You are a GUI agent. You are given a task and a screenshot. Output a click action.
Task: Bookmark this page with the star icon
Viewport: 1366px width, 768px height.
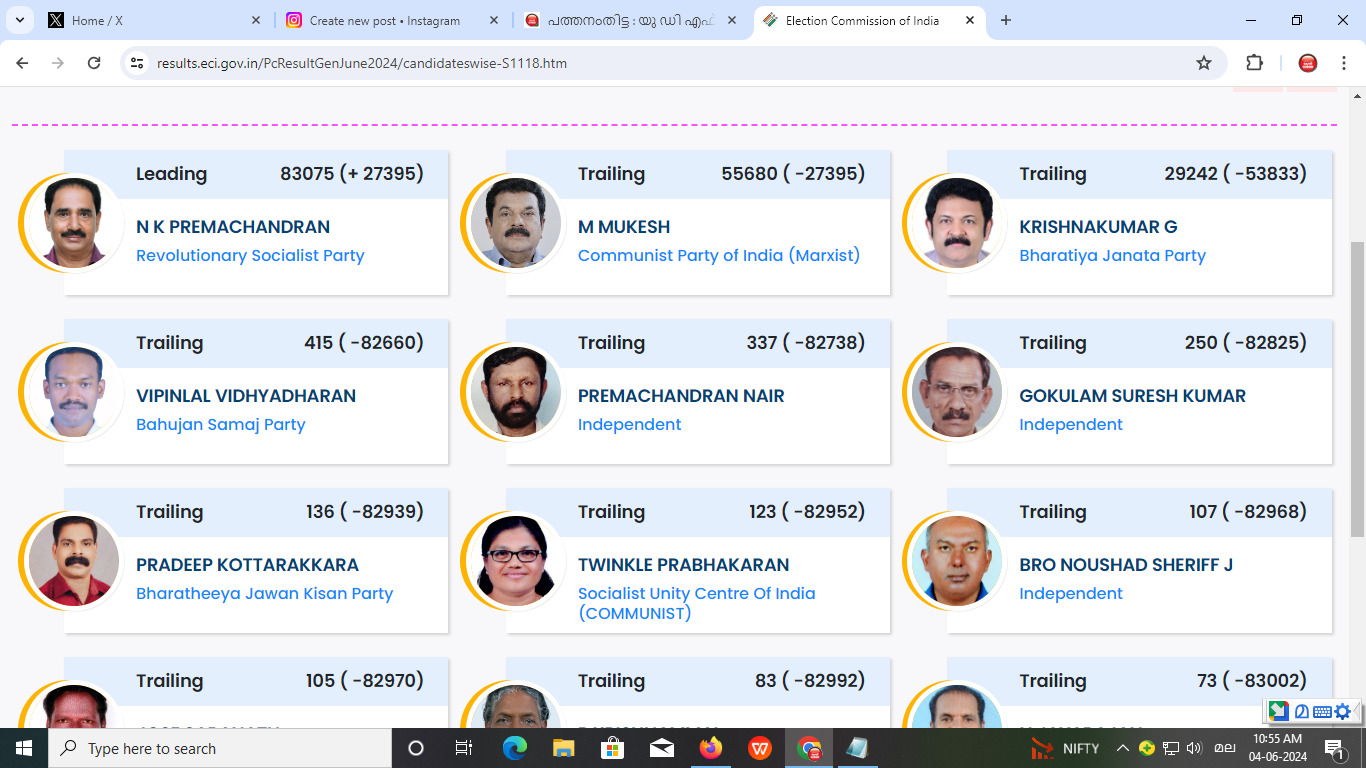pos(1204,63)
